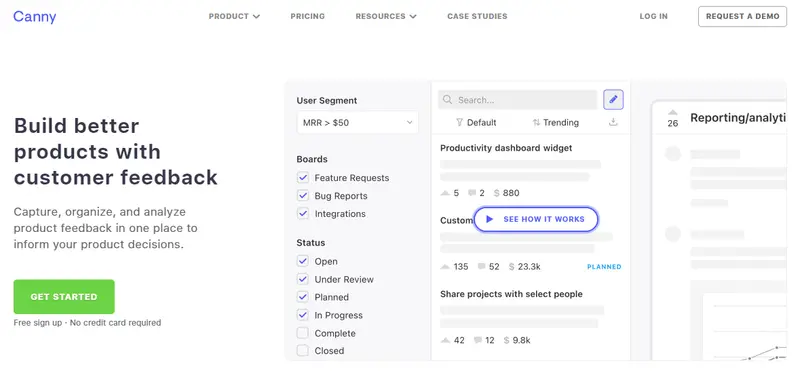Play the See How It Works video
The image size is (800, 371).
pos(536,219)
